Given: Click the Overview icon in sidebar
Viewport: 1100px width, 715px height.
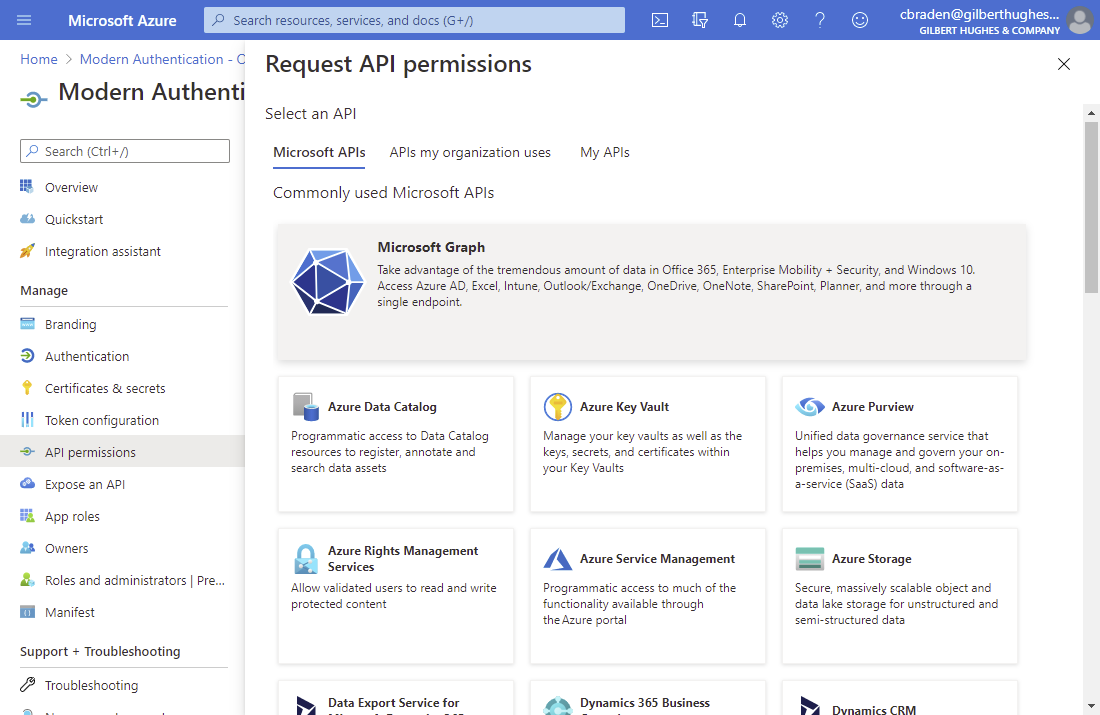Looking at the screenshot, I should (27, 187).
